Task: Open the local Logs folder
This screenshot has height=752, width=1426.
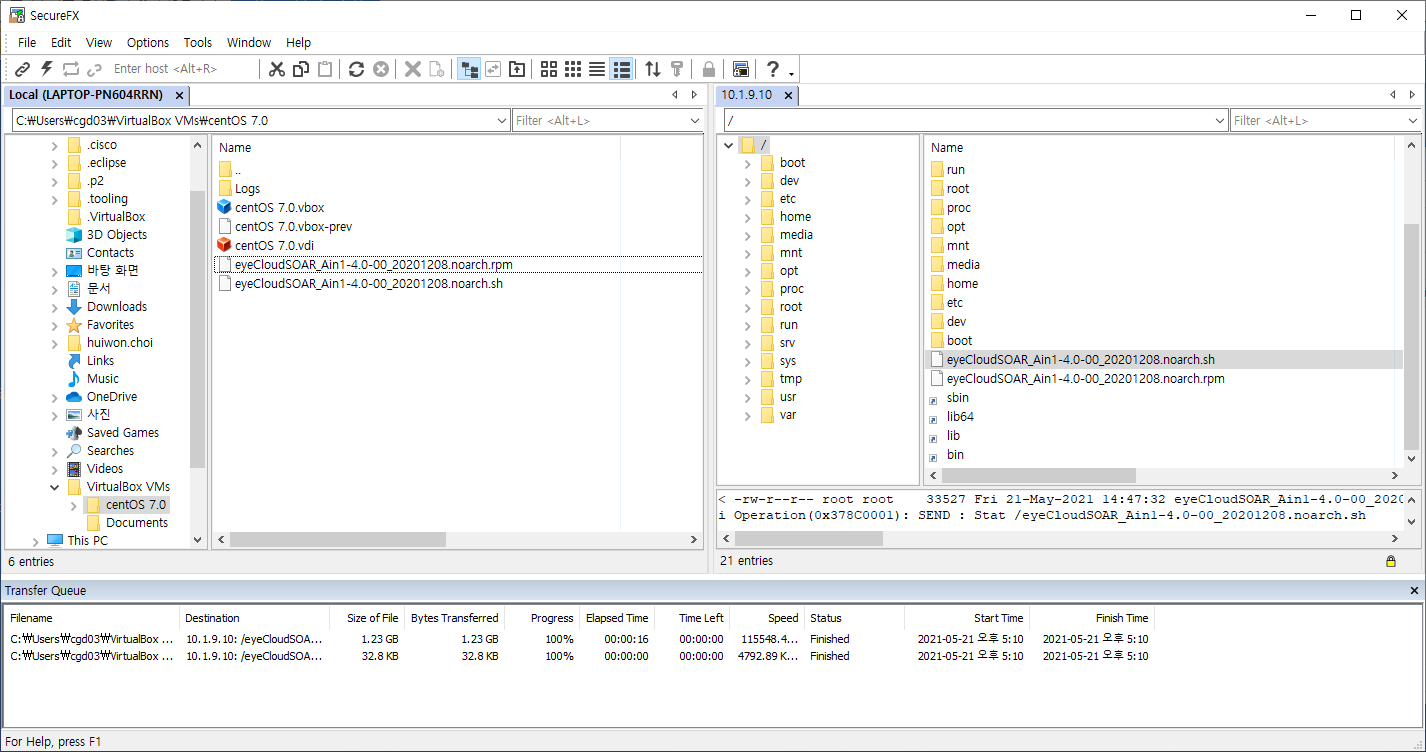Action: pos(247,188)
